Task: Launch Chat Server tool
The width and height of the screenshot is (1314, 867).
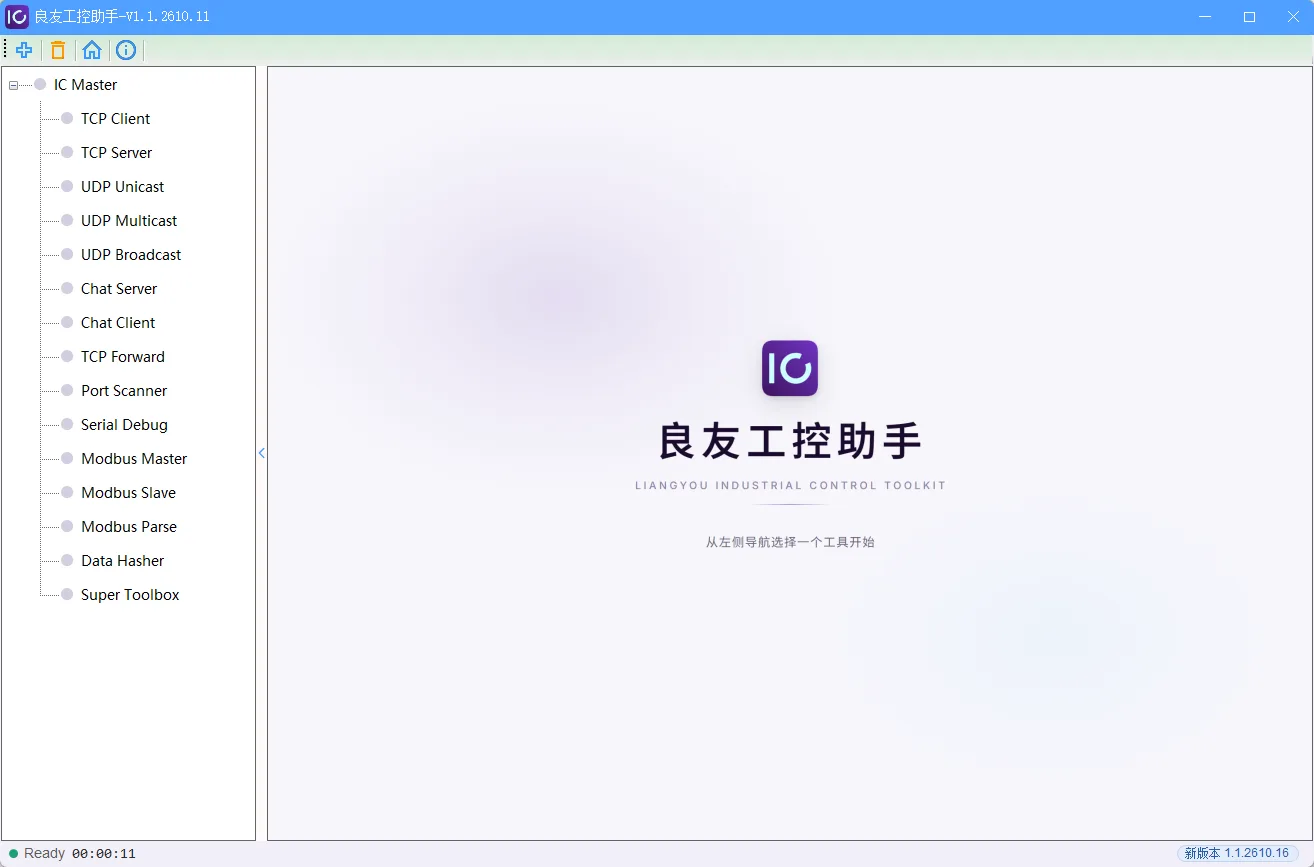Action: [x=119, y=289]
